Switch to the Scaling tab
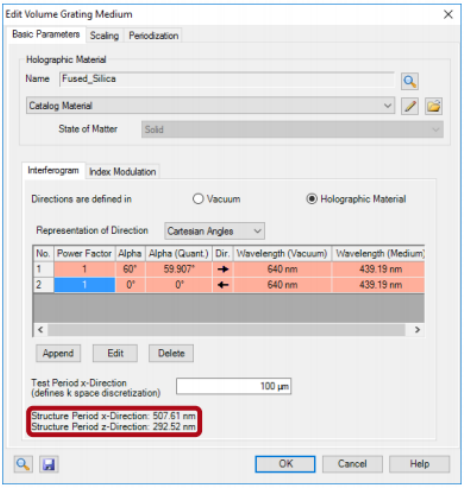Image resolution: width=465 pixels, height=488 pixels. click(104, 35)
